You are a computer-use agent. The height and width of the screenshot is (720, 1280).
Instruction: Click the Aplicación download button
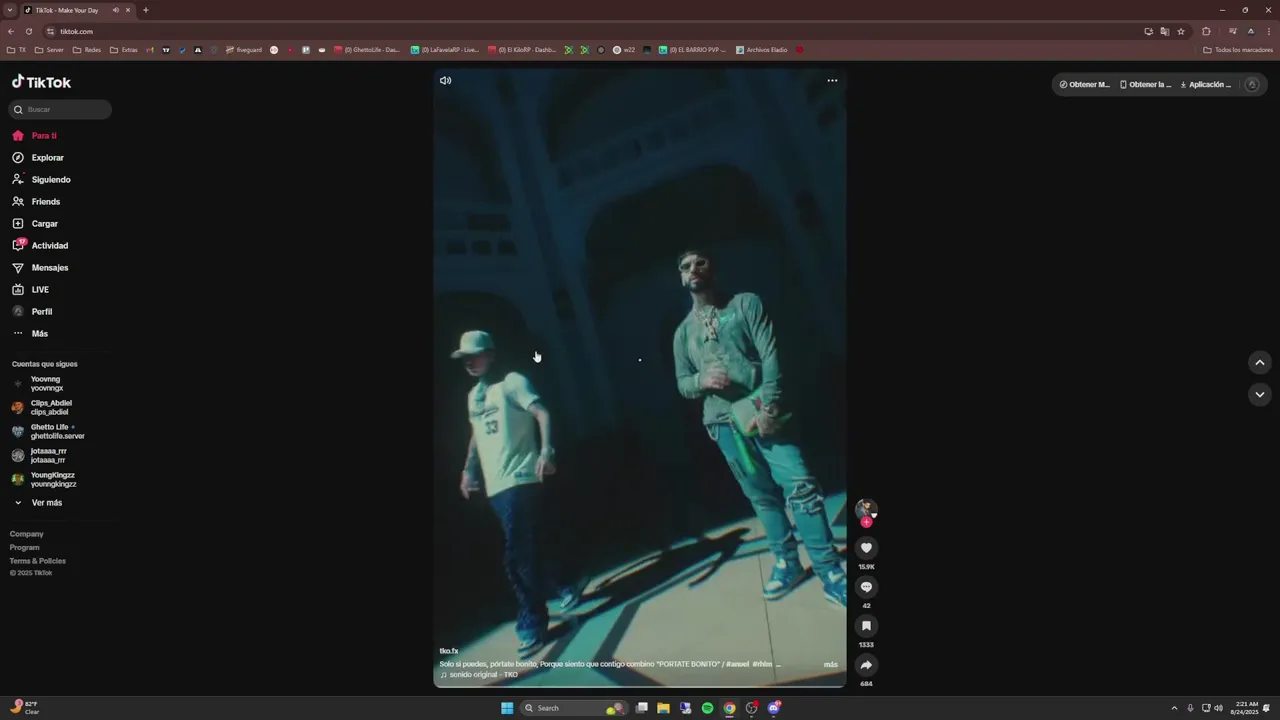click(x=1206, y=85)
